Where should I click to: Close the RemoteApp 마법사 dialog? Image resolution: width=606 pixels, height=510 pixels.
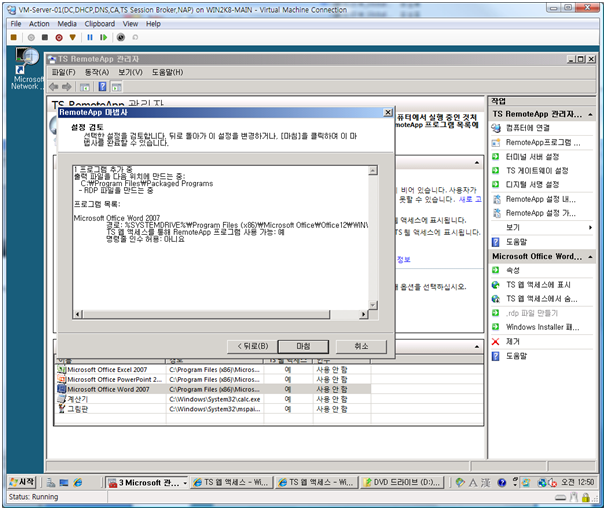[388, 112]
